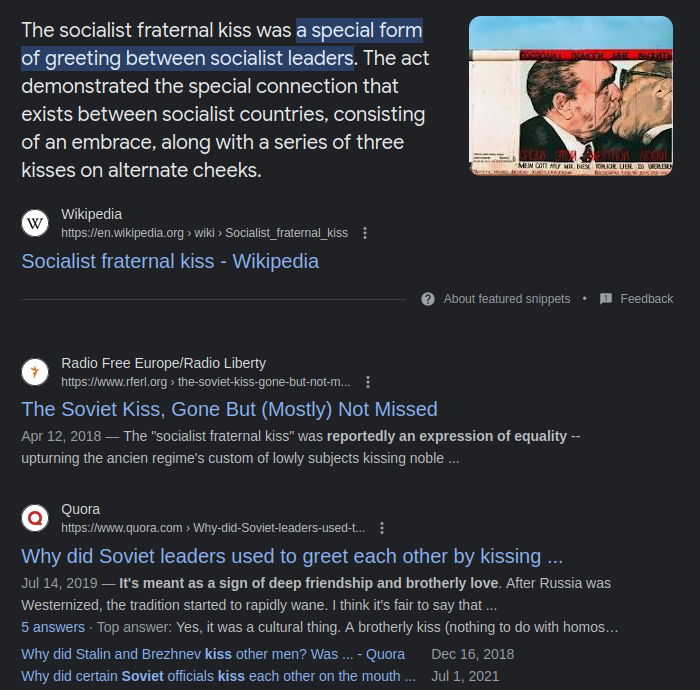Click the Feedback text link
Screen dimensions: 700x690
(x=646, y=299)
